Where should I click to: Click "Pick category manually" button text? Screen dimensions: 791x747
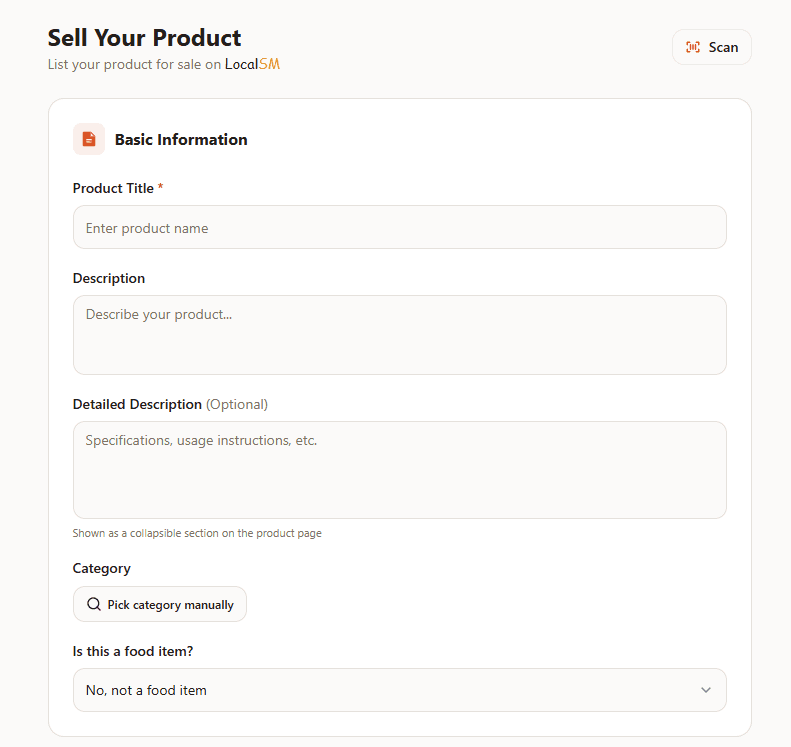pos(171,605)
